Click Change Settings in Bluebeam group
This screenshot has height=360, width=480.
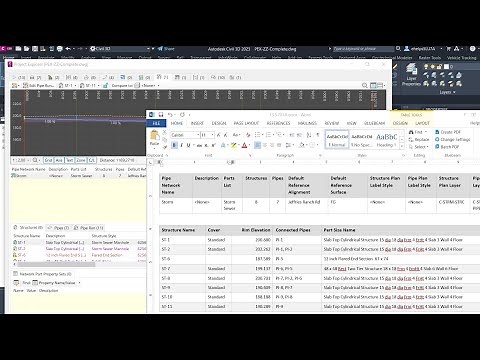click(453, 139)
